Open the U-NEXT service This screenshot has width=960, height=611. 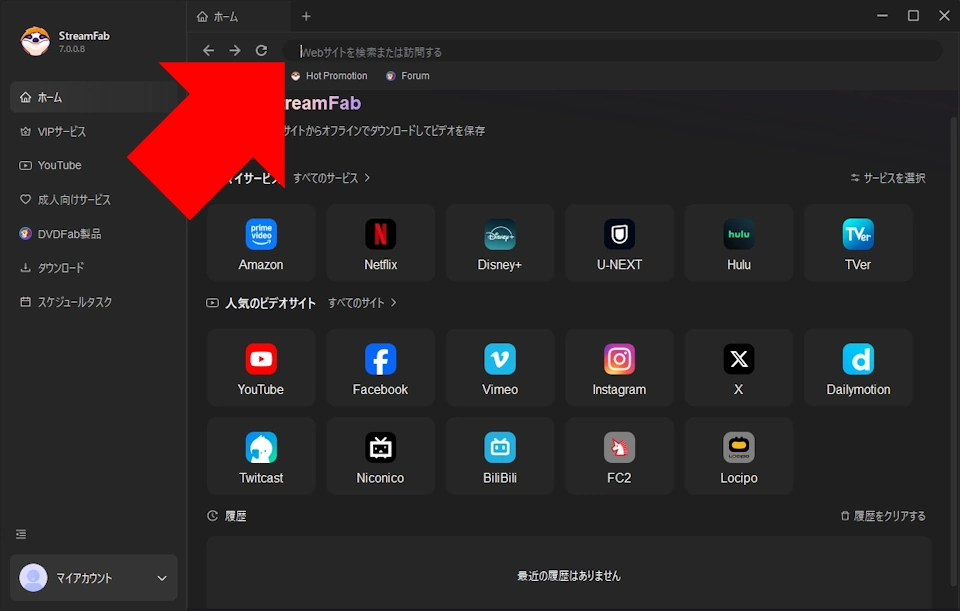click(x=619, y=243)
